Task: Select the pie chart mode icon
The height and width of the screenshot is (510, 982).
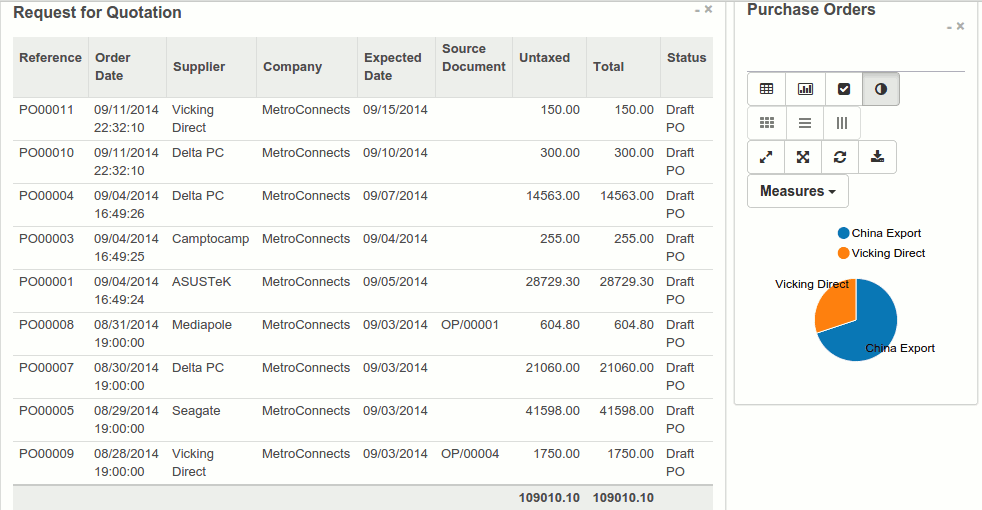Action: point(881,89)
